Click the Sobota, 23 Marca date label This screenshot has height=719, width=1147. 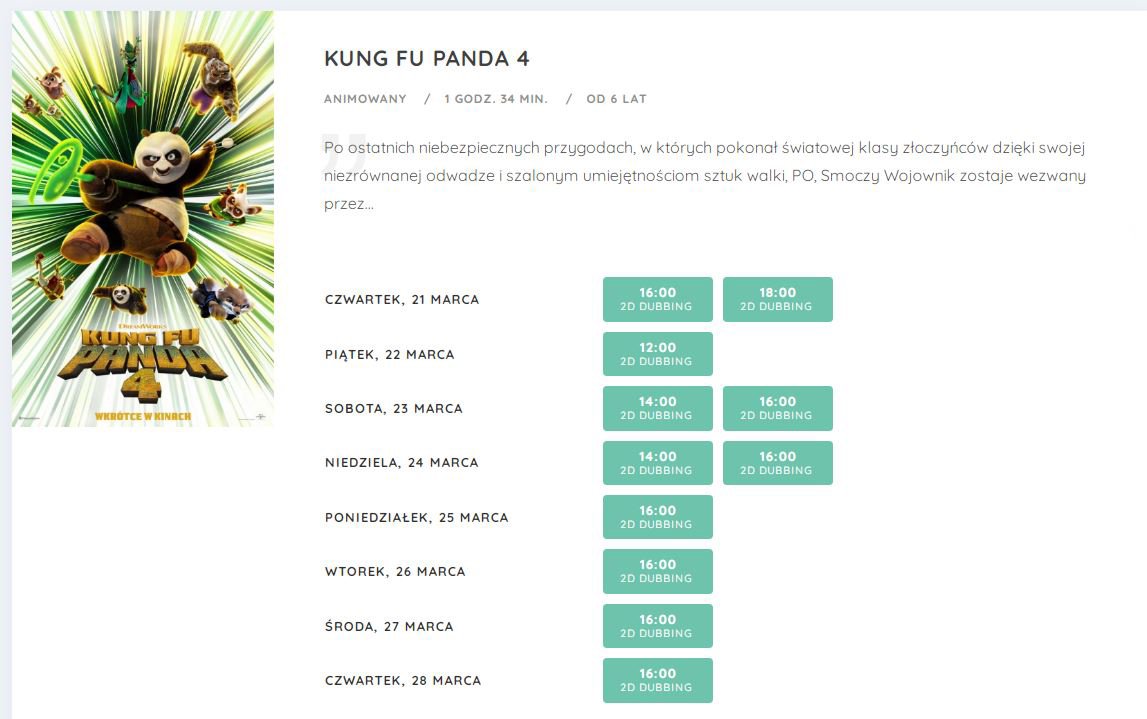(x=394, y=408)
